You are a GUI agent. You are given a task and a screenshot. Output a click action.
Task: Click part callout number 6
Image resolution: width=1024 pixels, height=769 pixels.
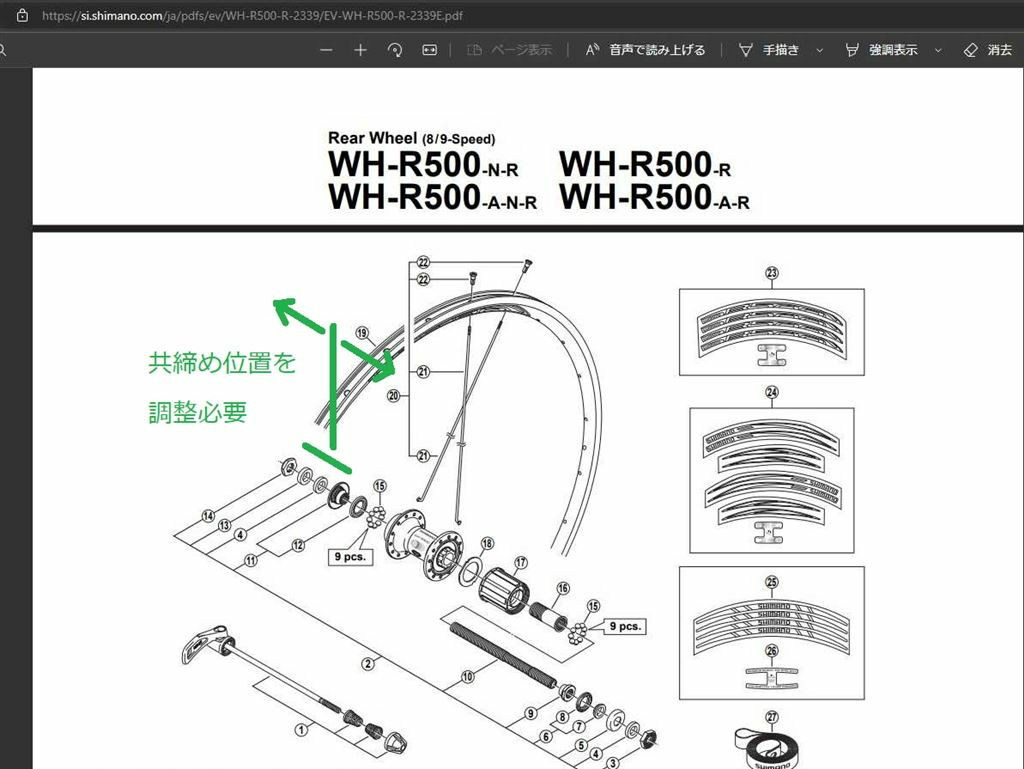pyautogui.click(x=546, y=736)
